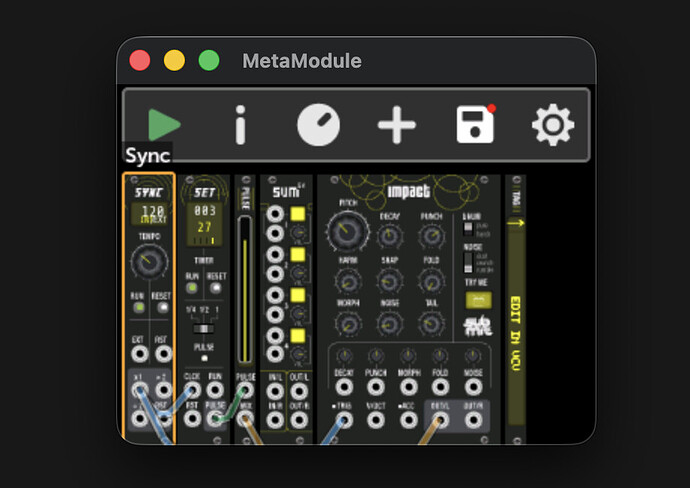Click the RESET button on the Sync module
This screenshot has height=488, width=690.
click(x=163, y=307)
